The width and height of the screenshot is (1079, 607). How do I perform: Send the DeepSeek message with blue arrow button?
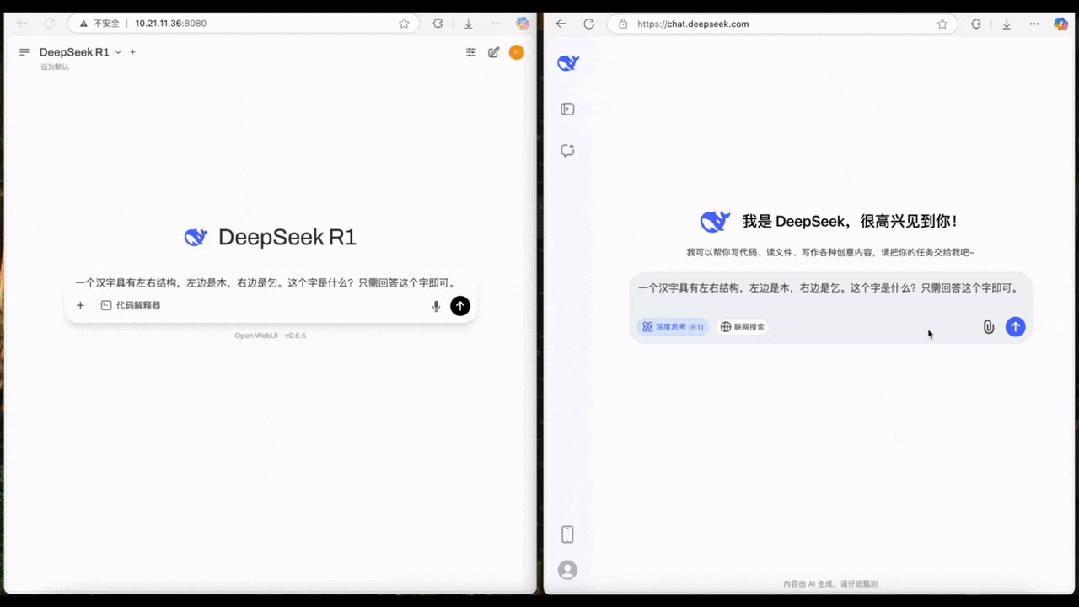1016,327
